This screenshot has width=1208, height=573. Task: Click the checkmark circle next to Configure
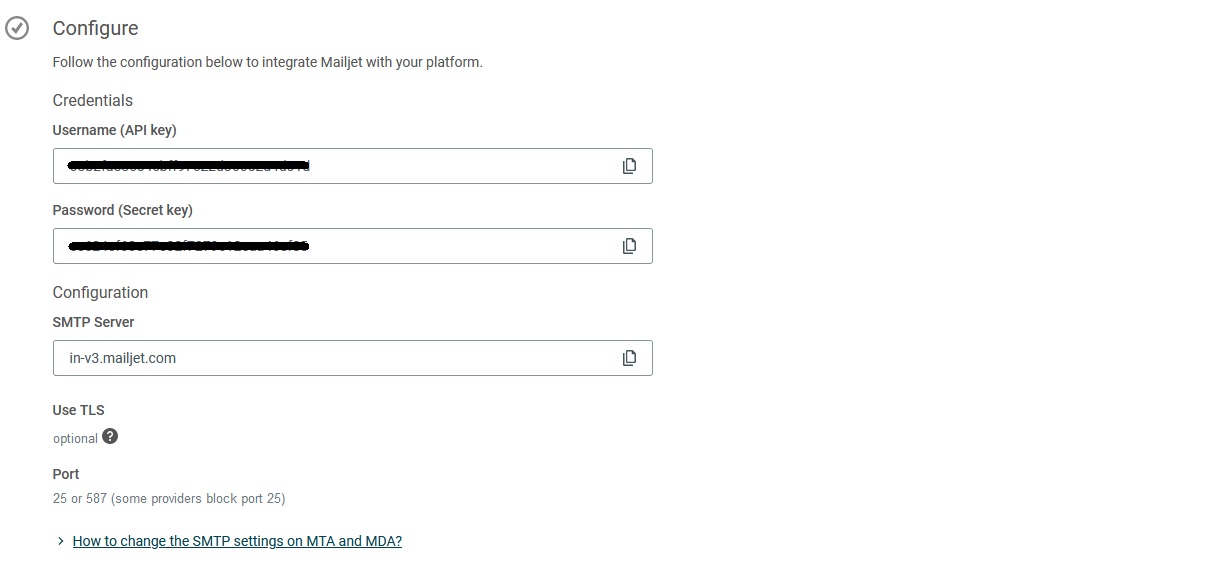coord(17,29)
